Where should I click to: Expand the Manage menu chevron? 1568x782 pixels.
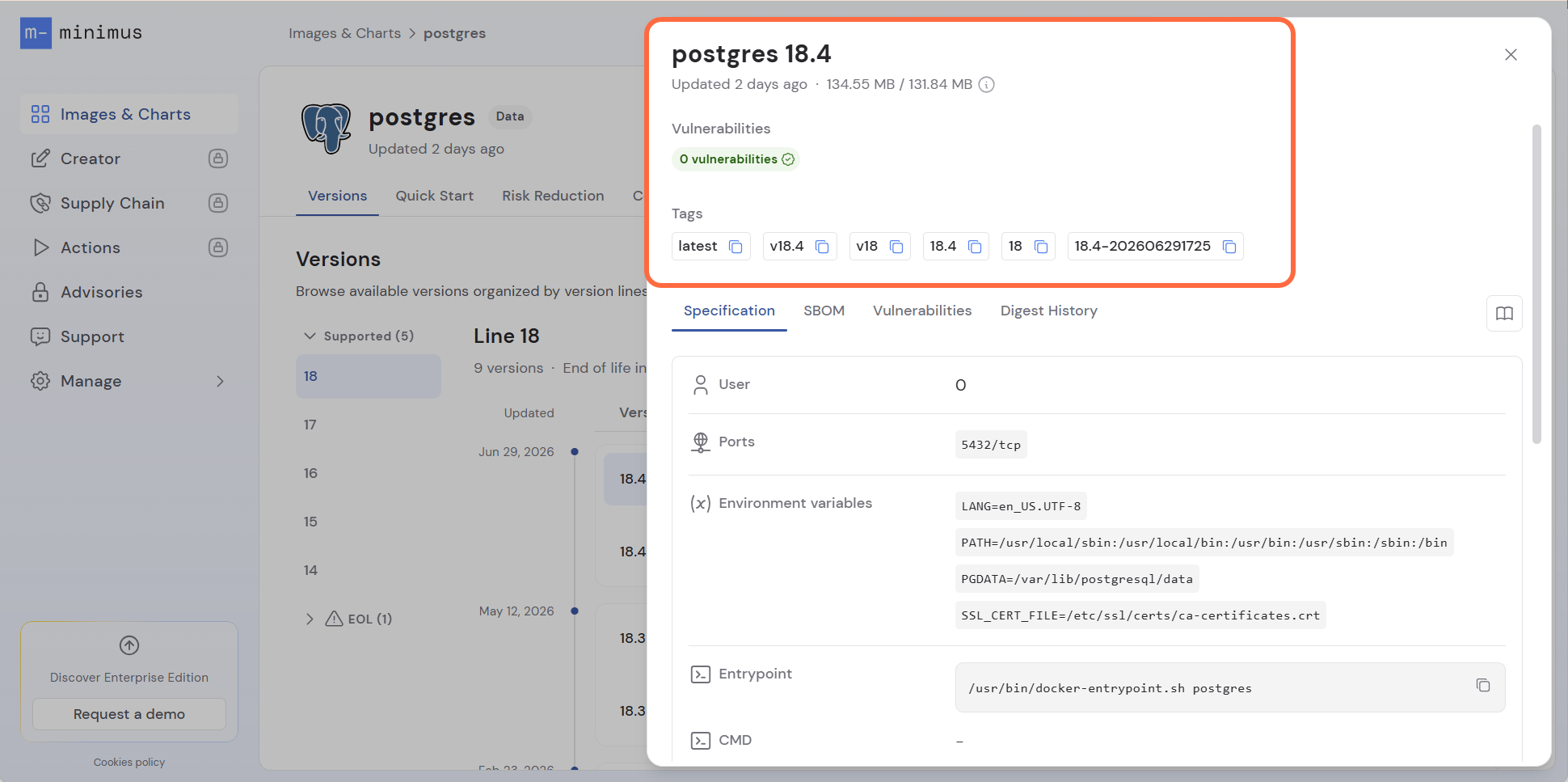pos(220,381)
